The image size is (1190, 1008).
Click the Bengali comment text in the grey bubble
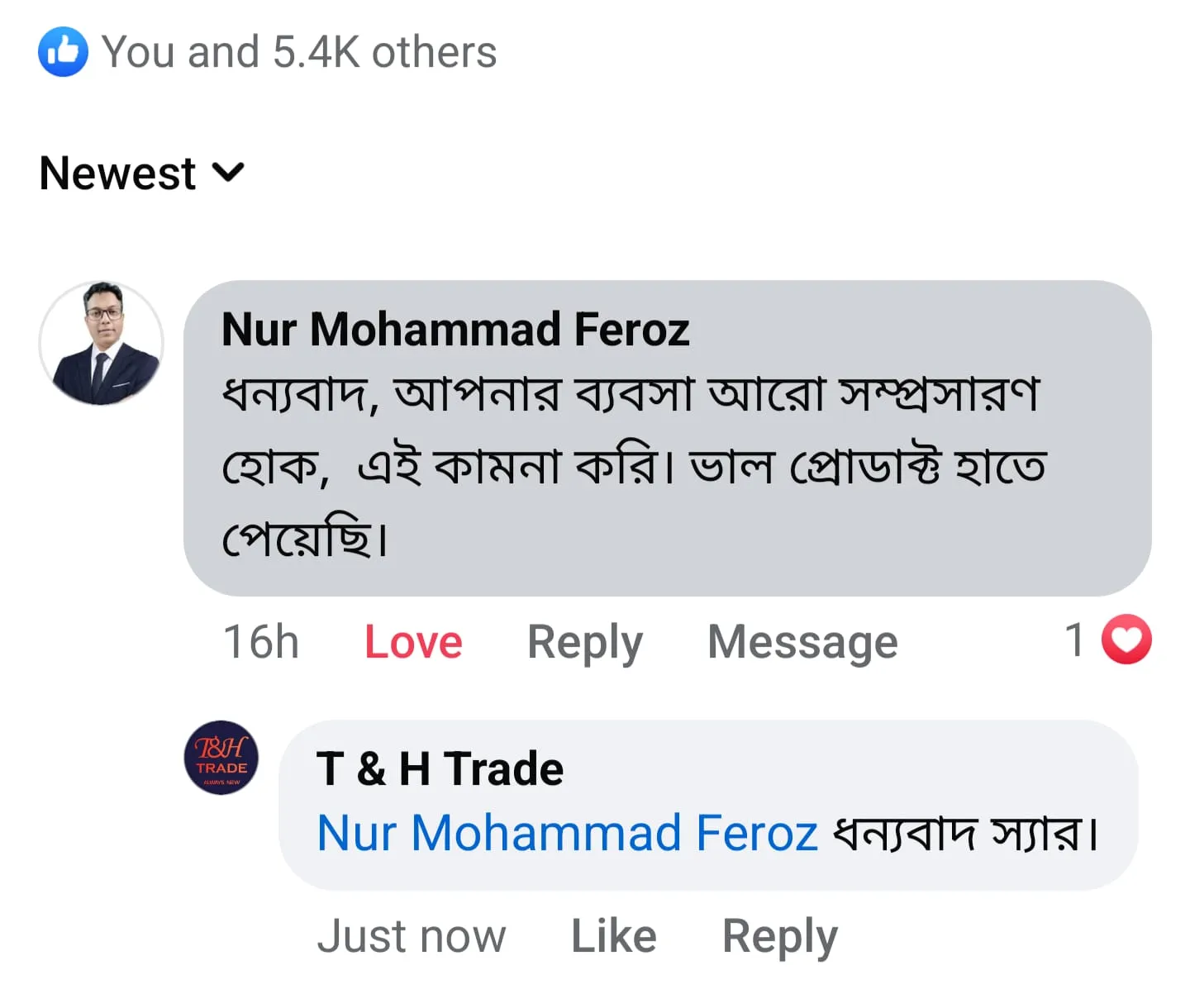(x=632, y=465)
